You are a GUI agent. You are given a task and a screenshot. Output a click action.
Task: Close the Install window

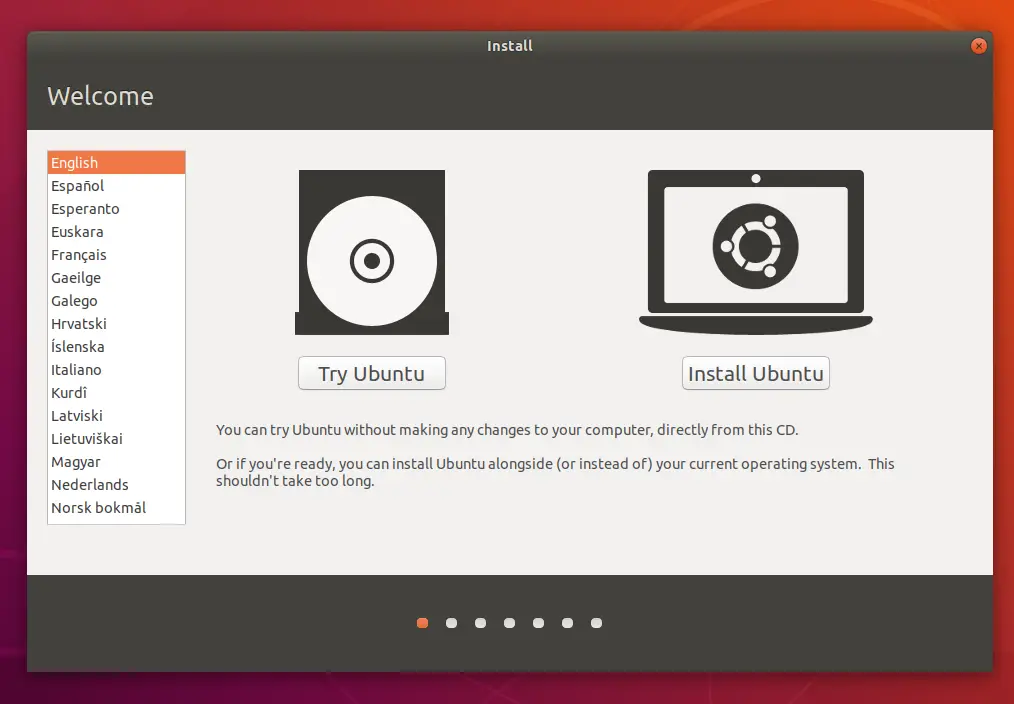tap(978, 45)
